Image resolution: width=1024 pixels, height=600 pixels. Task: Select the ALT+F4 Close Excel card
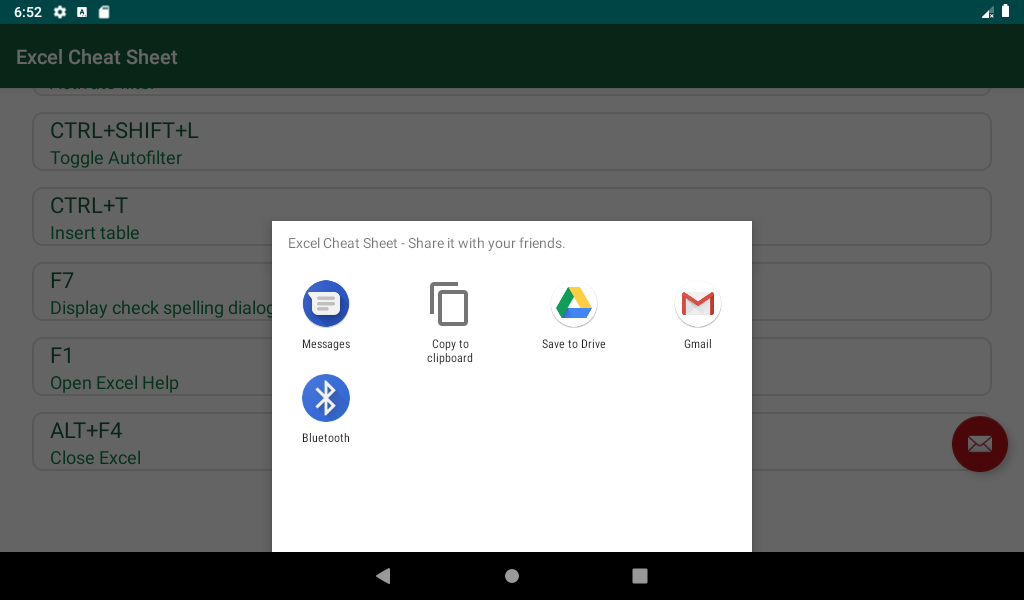512,442
